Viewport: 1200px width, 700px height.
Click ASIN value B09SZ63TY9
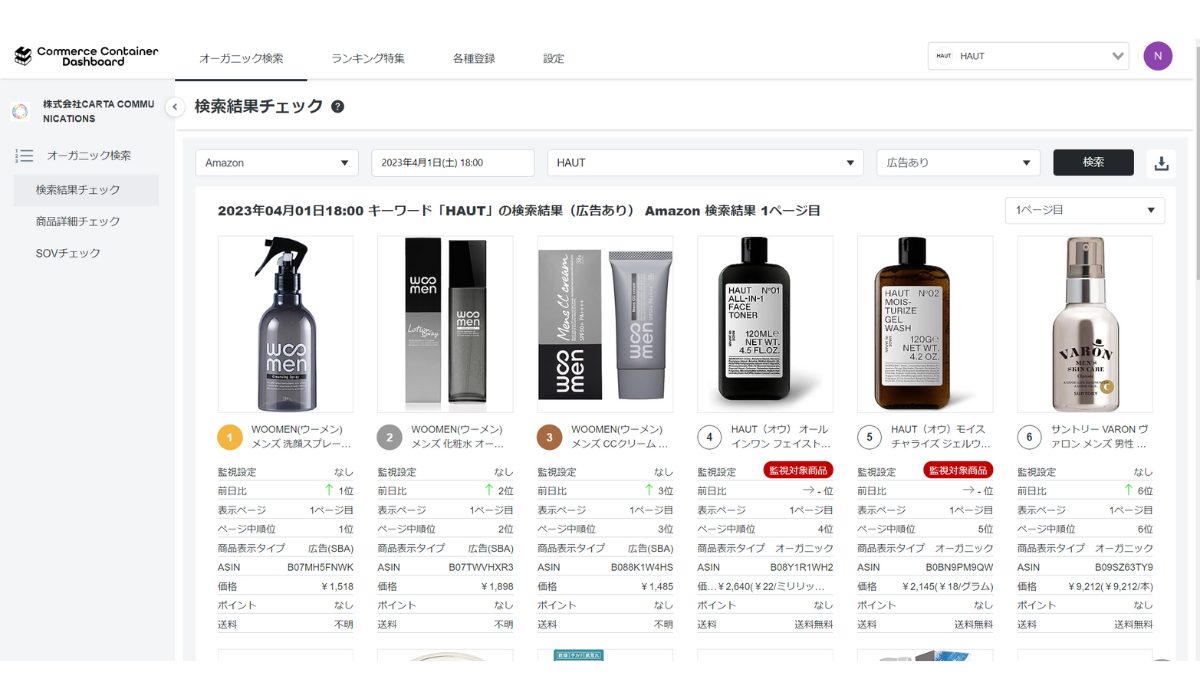point(1122,567)
